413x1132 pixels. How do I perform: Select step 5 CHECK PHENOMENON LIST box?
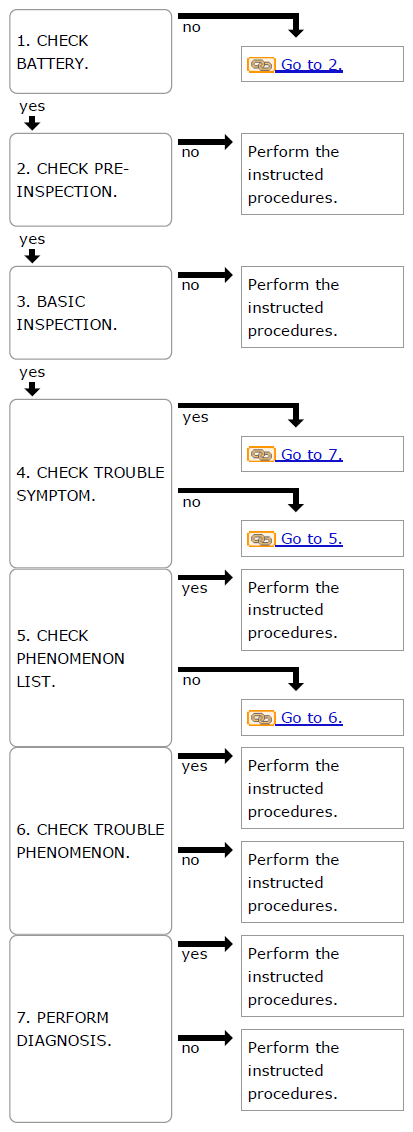[x=91, y=658]
